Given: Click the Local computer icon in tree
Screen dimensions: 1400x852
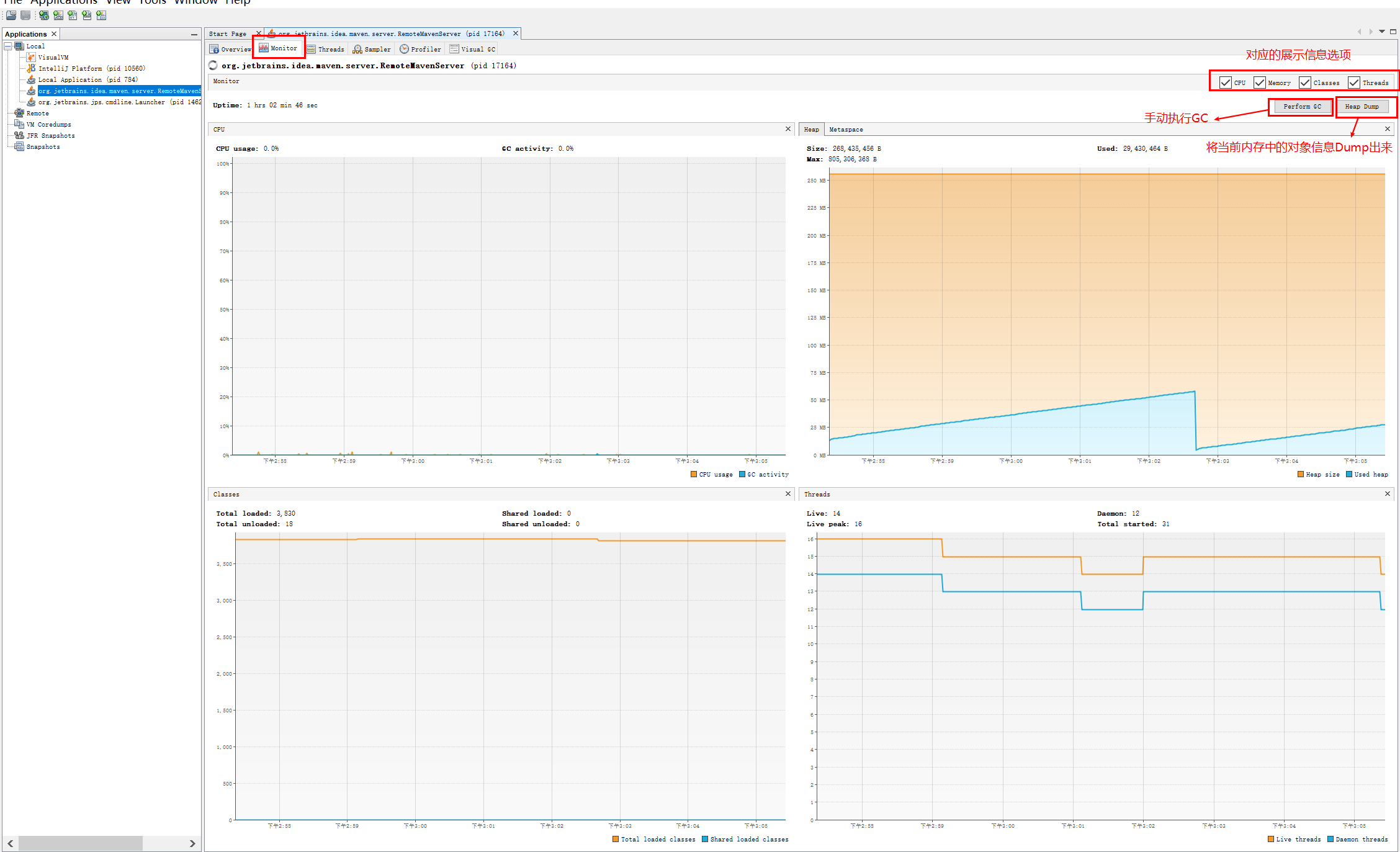Looking at the screenshot, I should (19, 46).
